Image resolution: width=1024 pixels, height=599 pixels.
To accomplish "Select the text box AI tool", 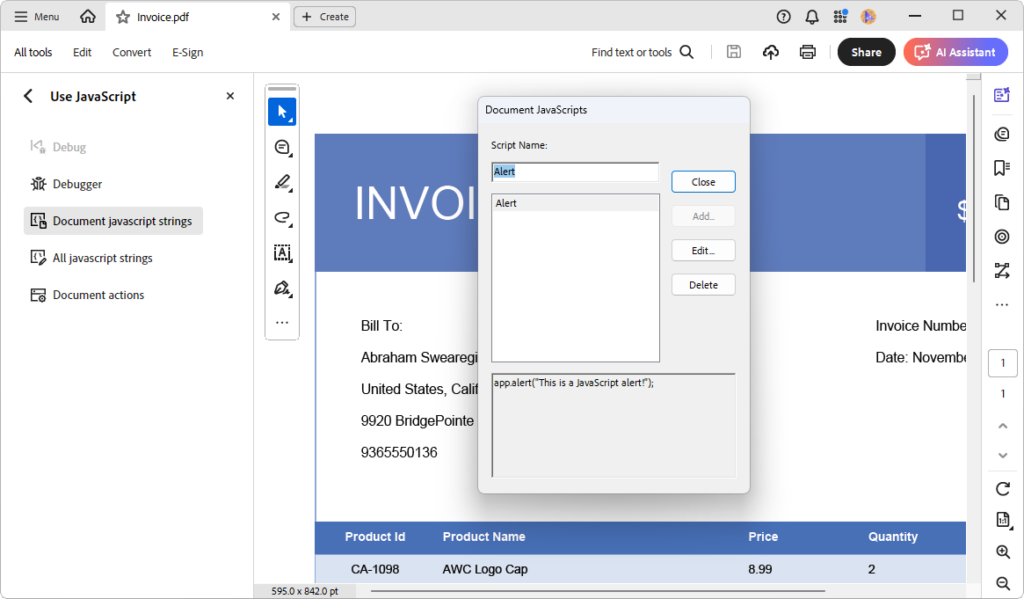I will tap(282, 253).
